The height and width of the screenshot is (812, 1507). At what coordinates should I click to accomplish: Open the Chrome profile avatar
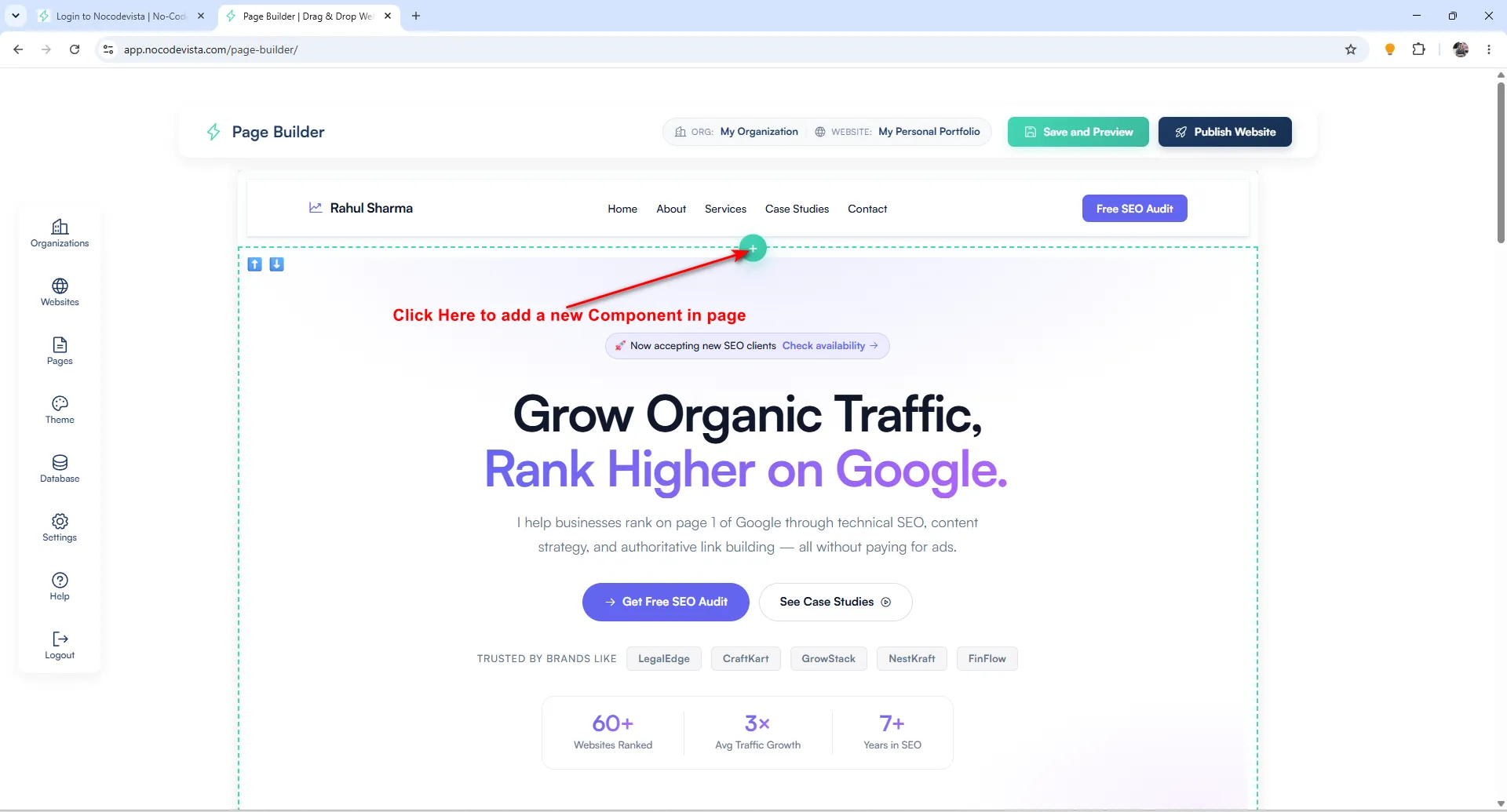pos(1461,49)
